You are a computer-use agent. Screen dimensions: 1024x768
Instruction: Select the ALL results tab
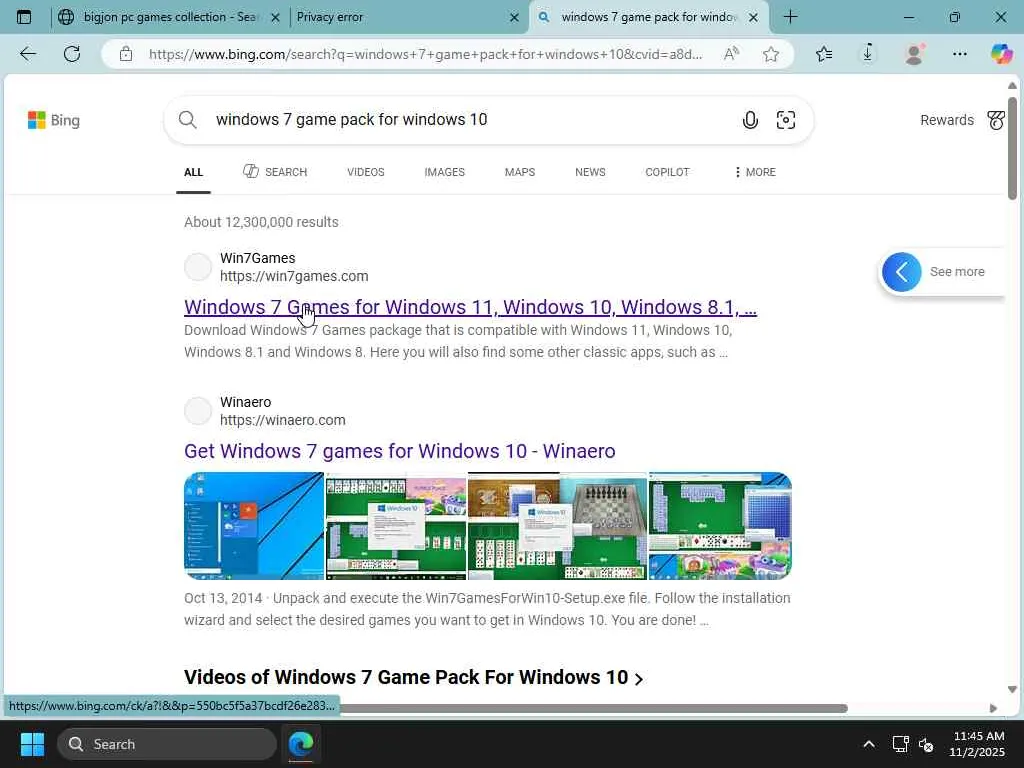(193, 172)
